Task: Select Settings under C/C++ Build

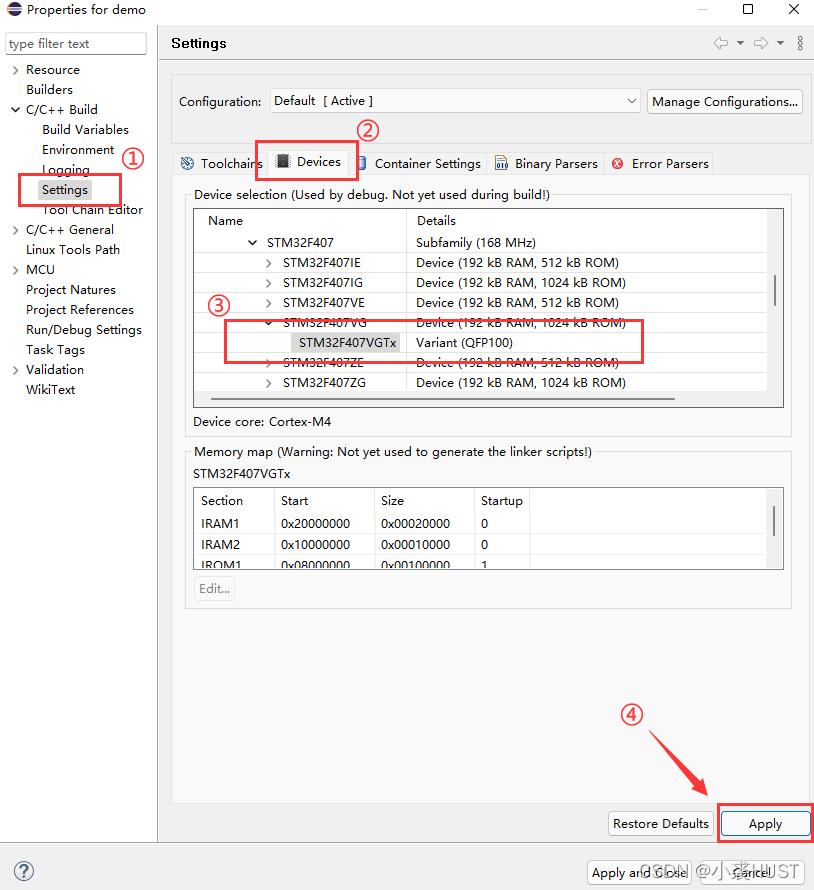Action: 65,190
